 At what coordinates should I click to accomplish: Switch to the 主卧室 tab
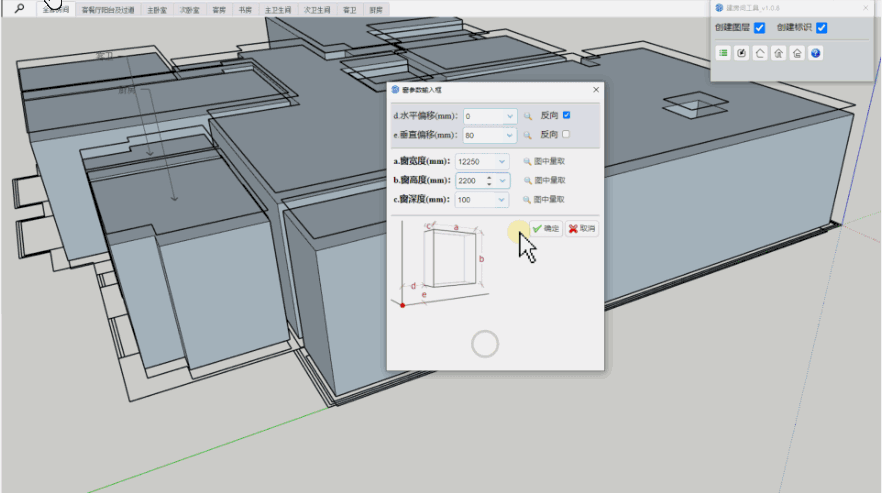[x=157, y=10]
